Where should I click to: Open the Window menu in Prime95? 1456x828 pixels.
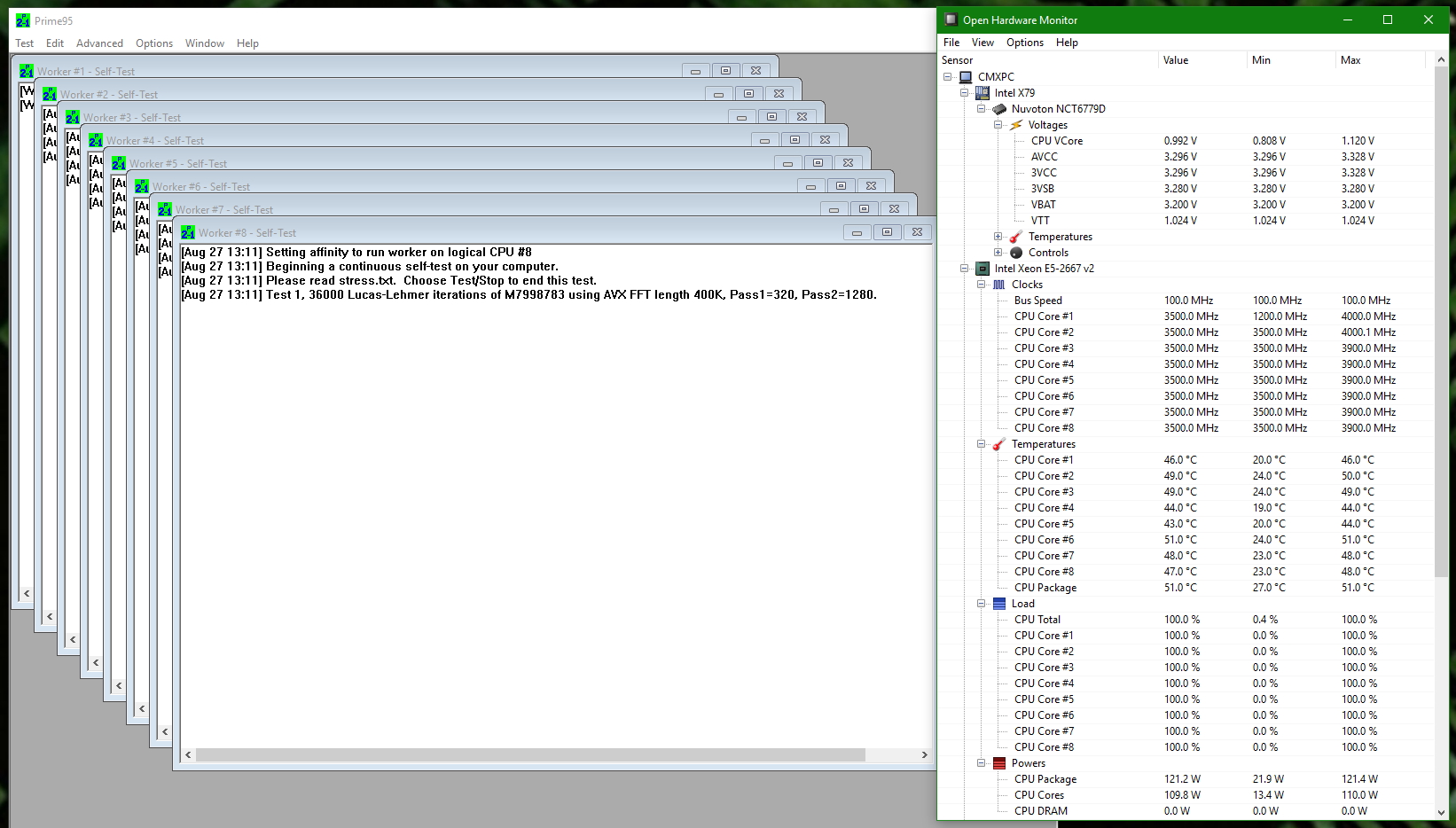pyautogui.click(x=205, y=43)
